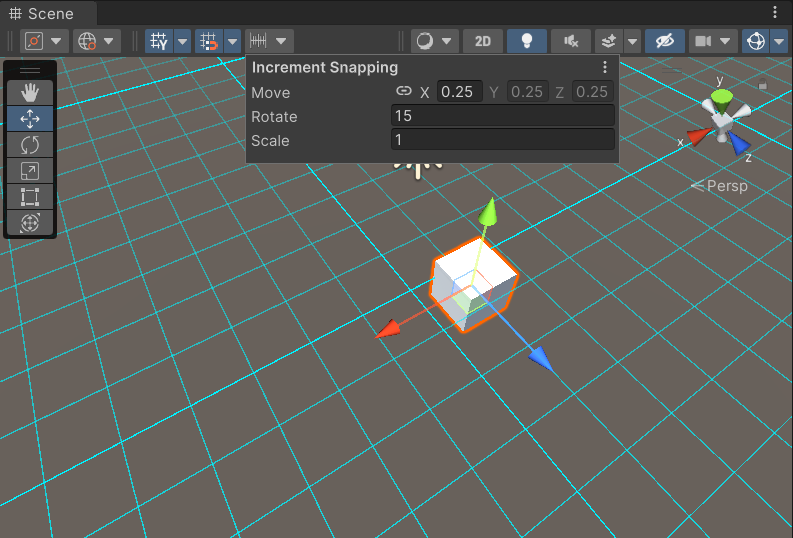Toggle orientation gizmo rotation lock icon
Image resolution: width=793 pixels, height=538 pixels.
[x=763, y=84]
